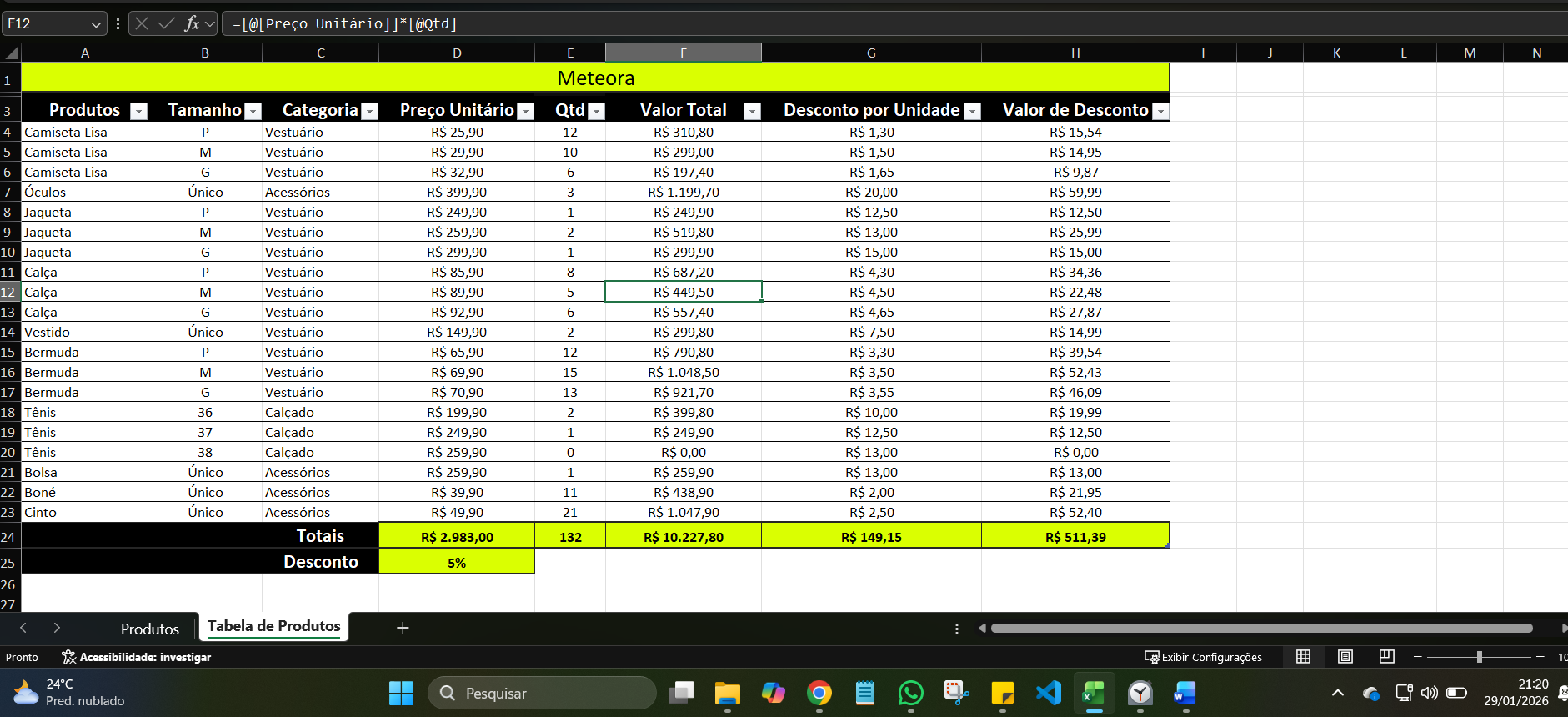1568x717 pixels.
Task: Open Sticky Notes from the taskbar
Action: [1002, 693]
